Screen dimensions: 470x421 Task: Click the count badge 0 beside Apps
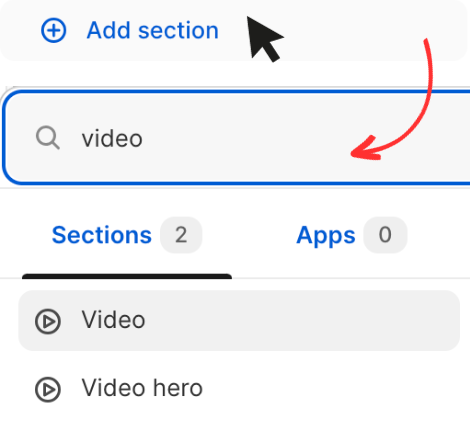point(385,235)
